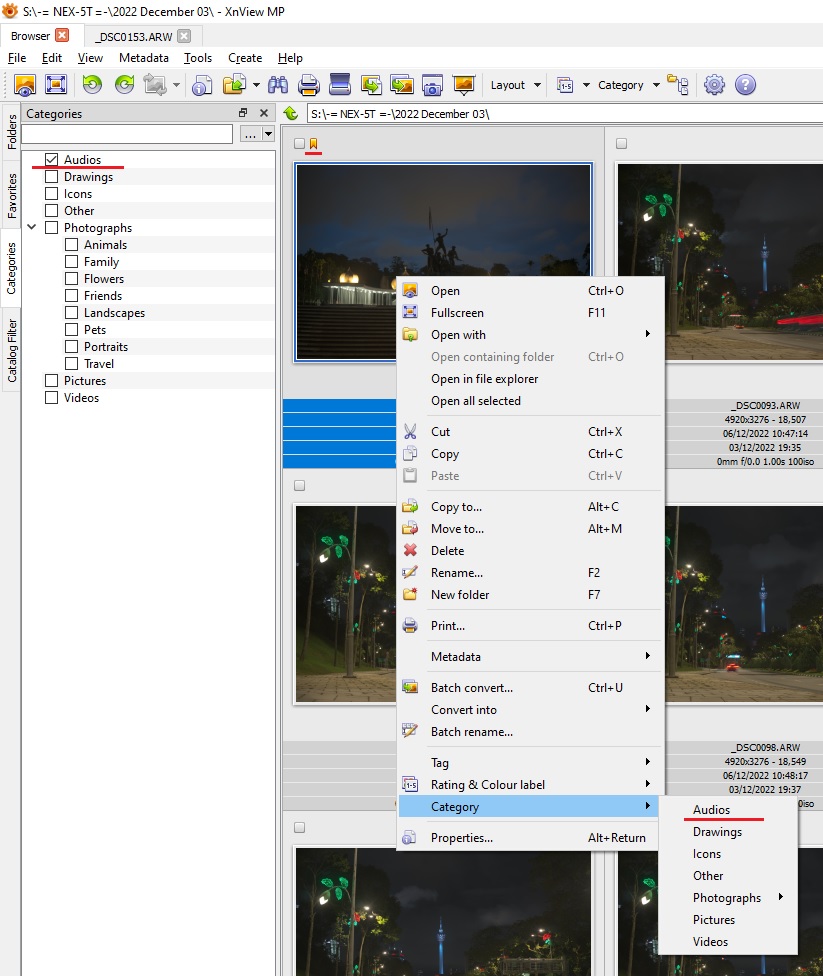823x976 pixels.
Task: Click the blue help question icon
Action: 745,85
